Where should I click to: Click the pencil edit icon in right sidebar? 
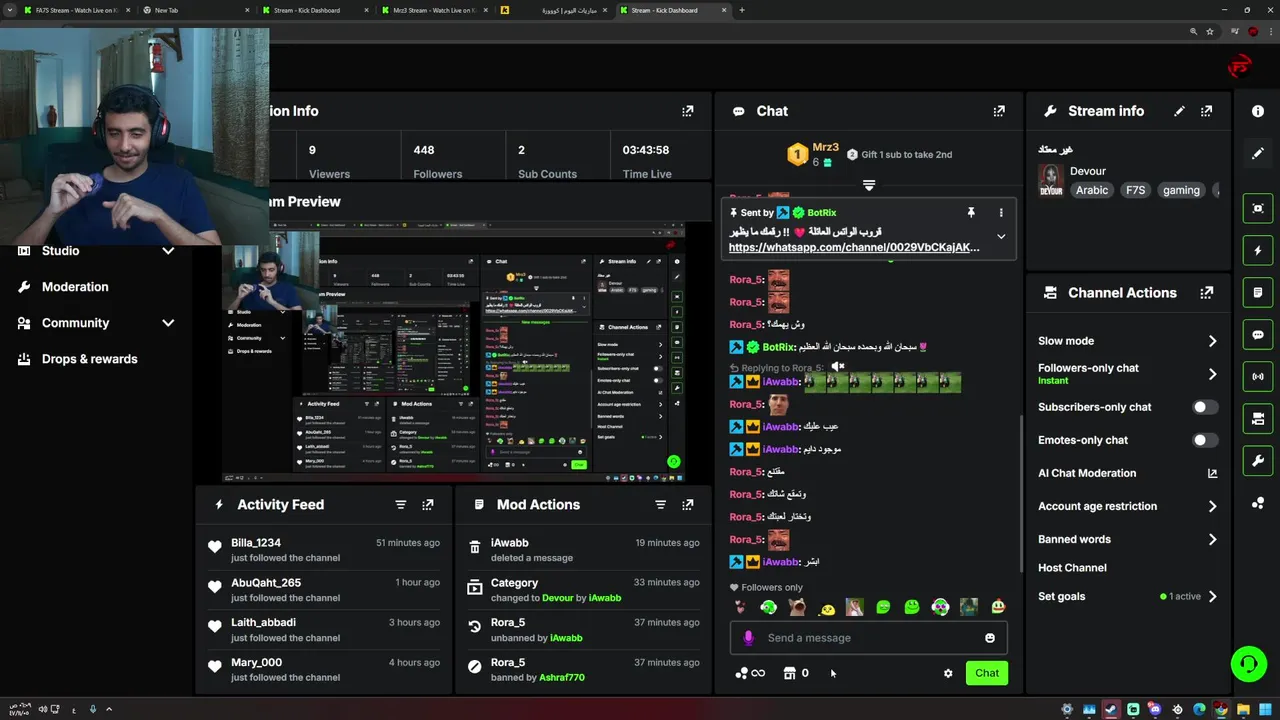pyautogui.click(x=1258, y=153)
